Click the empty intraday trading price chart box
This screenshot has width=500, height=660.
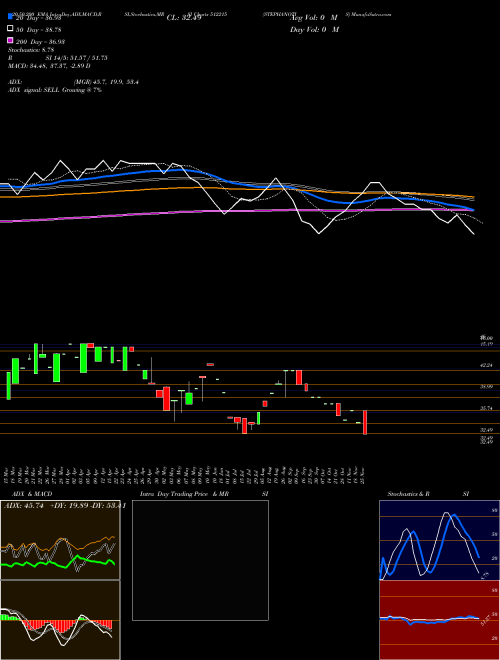(x=200, y=560)
